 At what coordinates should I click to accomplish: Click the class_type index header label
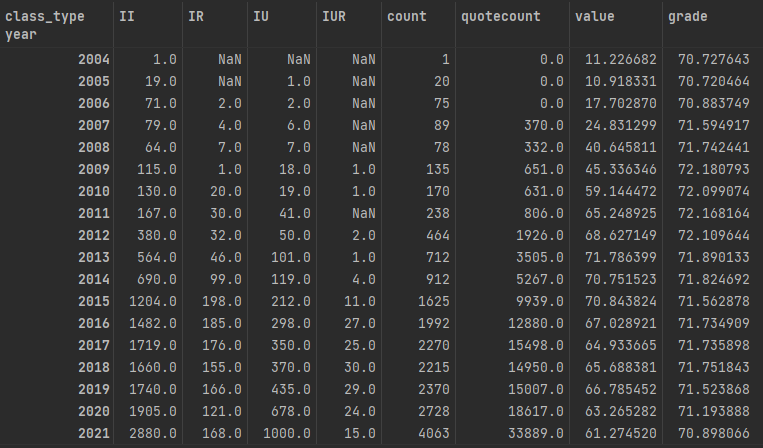pyautogui.click(x=45, y=17)
